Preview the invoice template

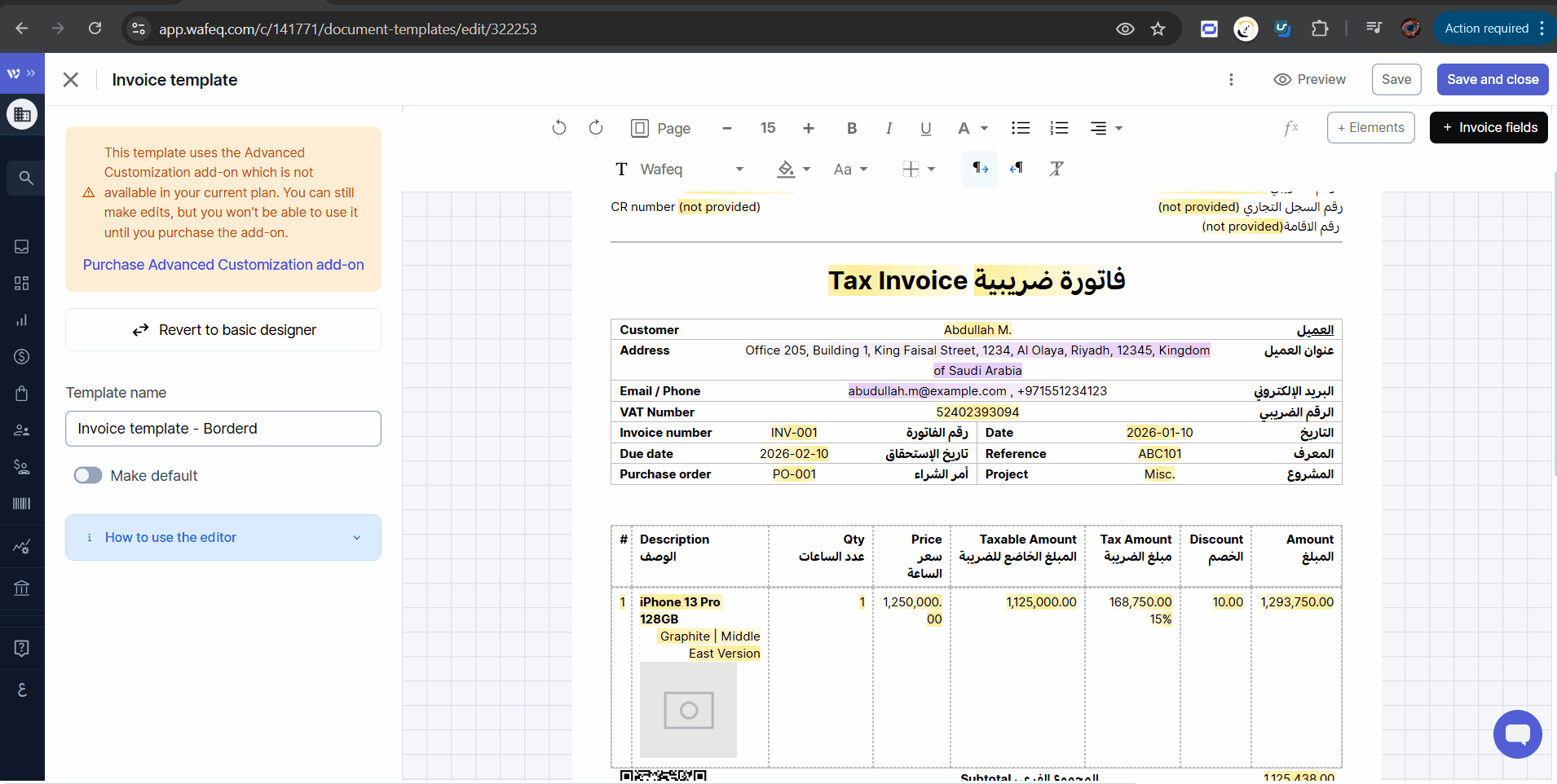1310,80
